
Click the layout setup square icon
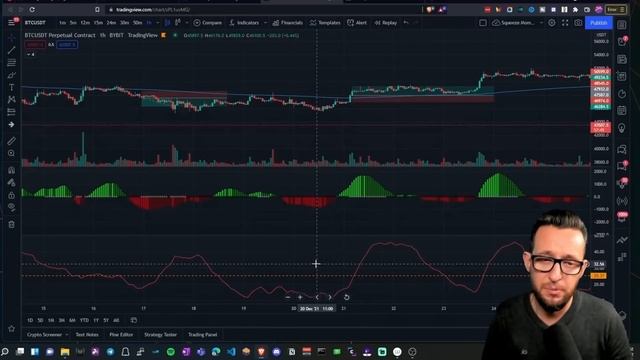point(483,23)
